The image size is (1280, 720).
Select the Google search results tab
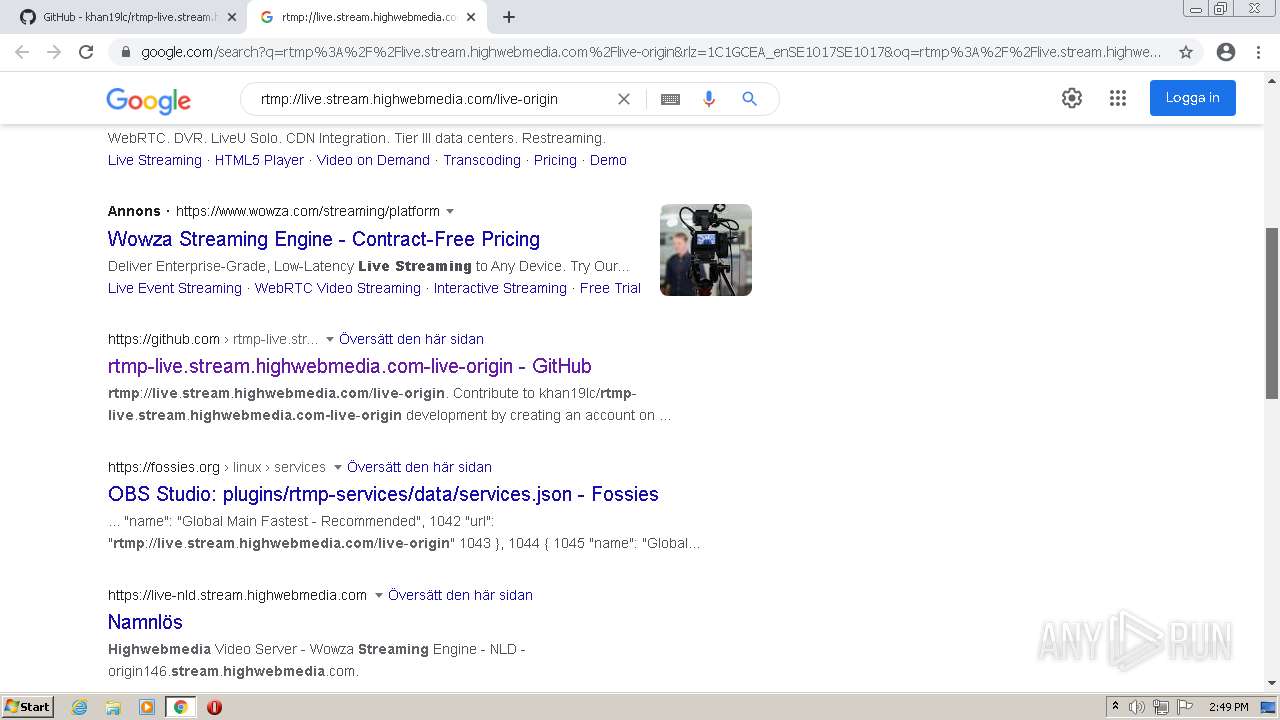click(x=366, y=17)
